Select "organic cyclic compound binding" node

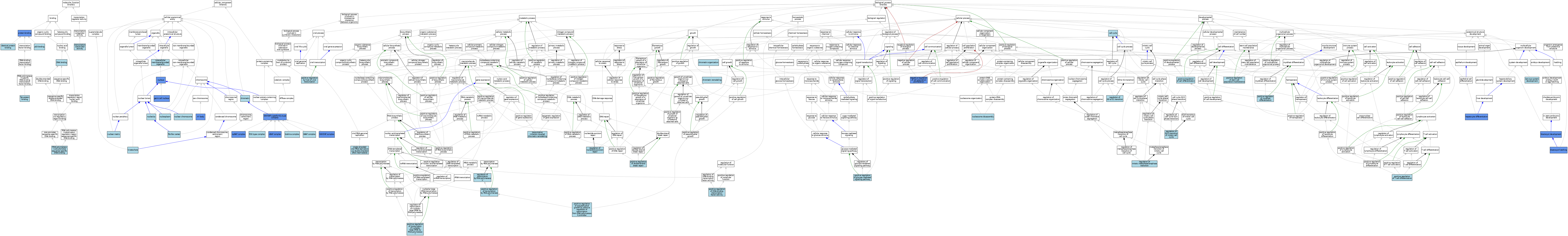(x=43, y=33)
